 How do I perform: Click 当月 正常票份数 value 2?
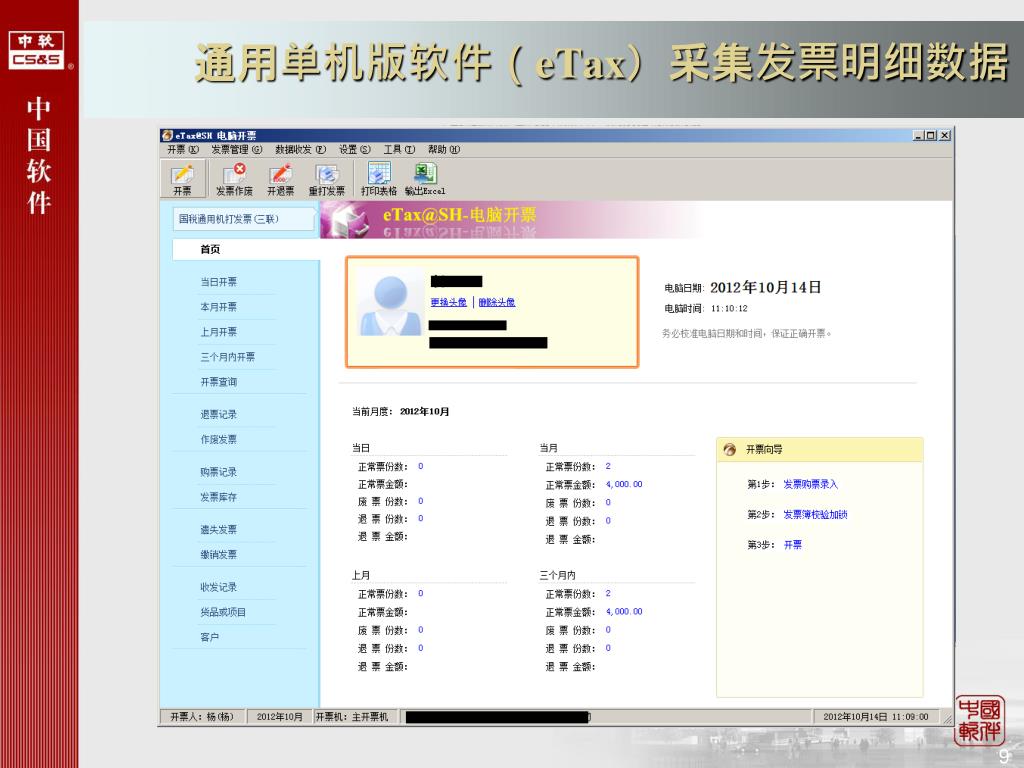[x=608, y=466]
